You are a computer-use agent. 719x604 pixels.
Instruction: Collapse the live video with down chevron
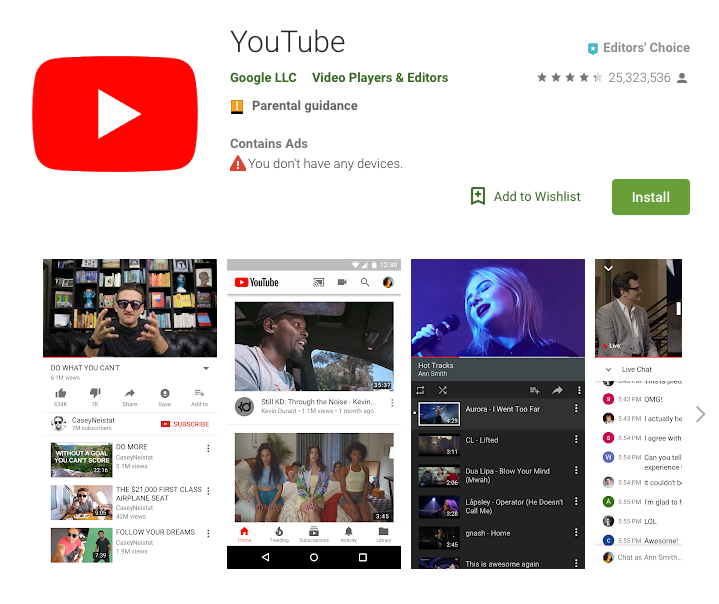(608, 268)
